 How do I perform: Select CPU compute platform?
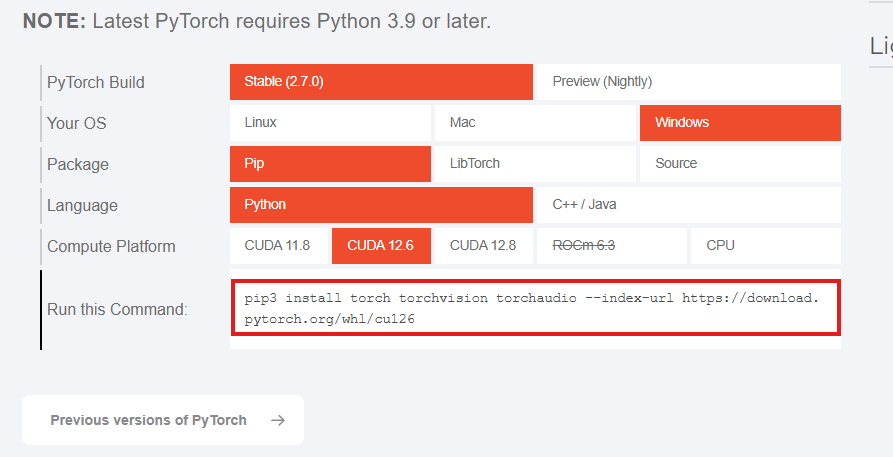(x=765, y=246)
